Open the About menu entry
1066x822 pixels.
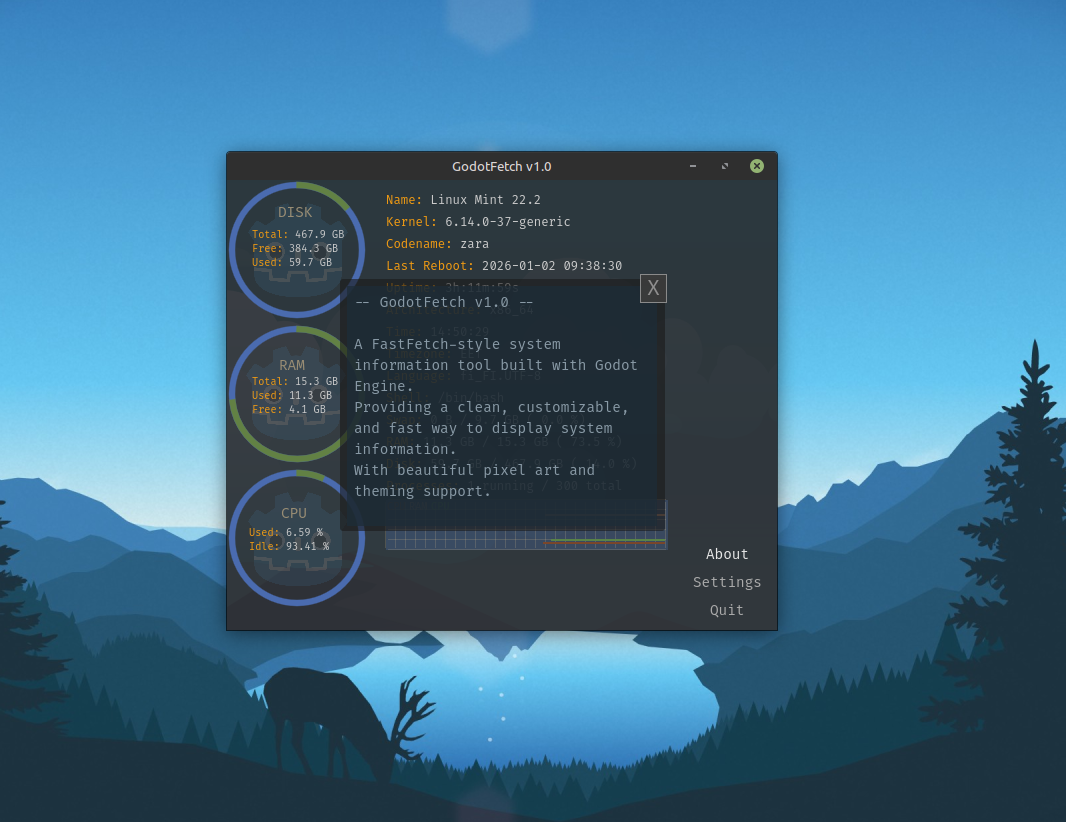(727, 554)
